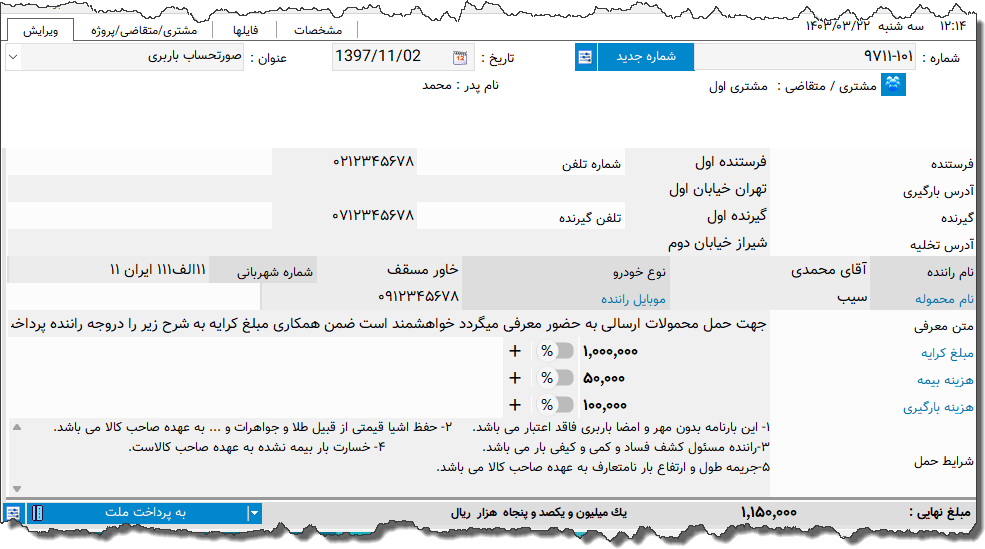
Task: Click the نام پدر : محمد text
Action: [460, 85]
